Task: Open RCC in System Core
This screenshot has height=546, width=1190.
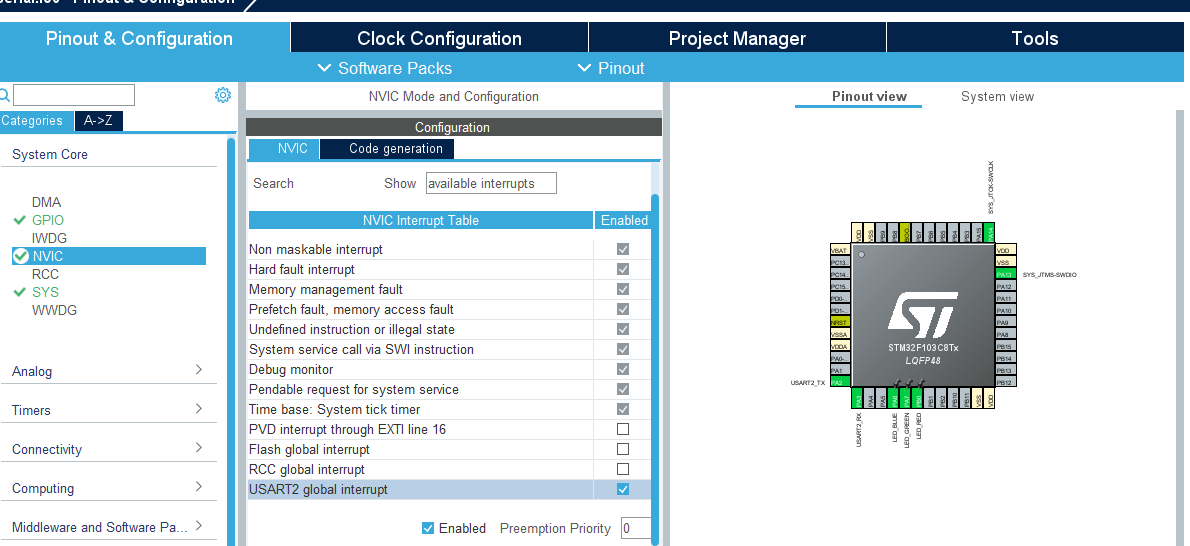Action: pos(46,274)
